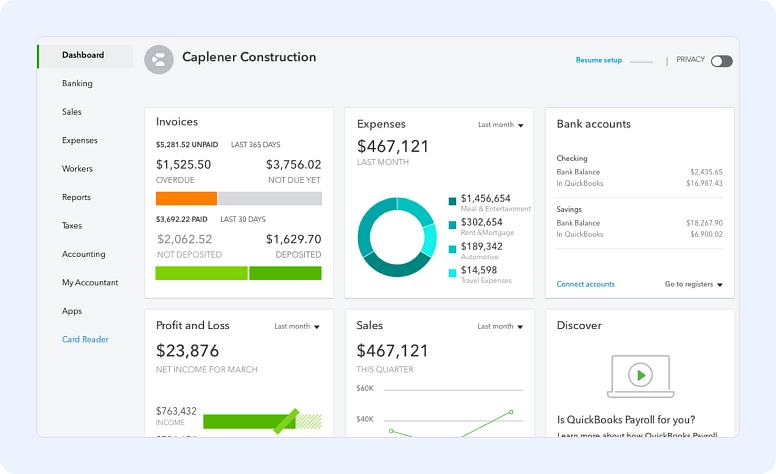Go to Taxes in the sidebar
The height and width of the screenshot is (474, 776).
point(72,226)
